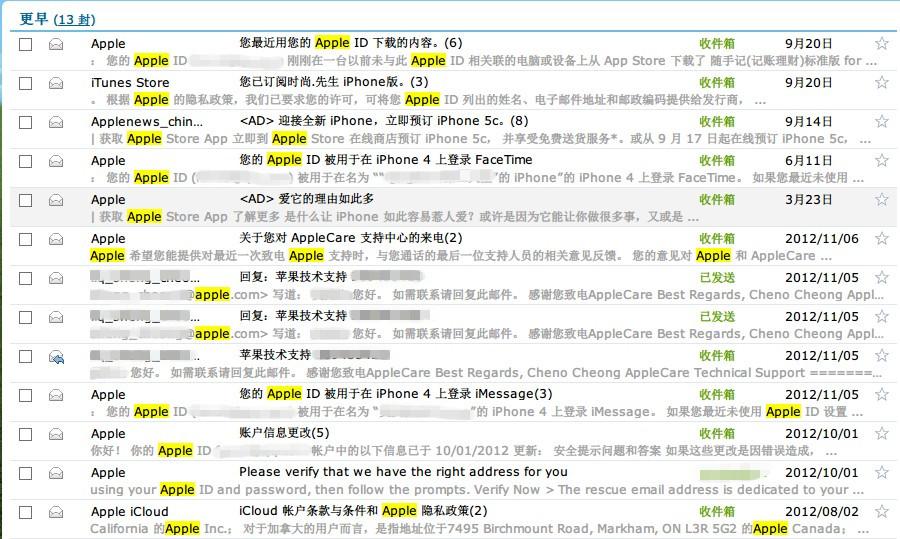Click envelope icon of iMessage login email
Viewport: 900px width, 539px height.
click(x=56, y=395)
